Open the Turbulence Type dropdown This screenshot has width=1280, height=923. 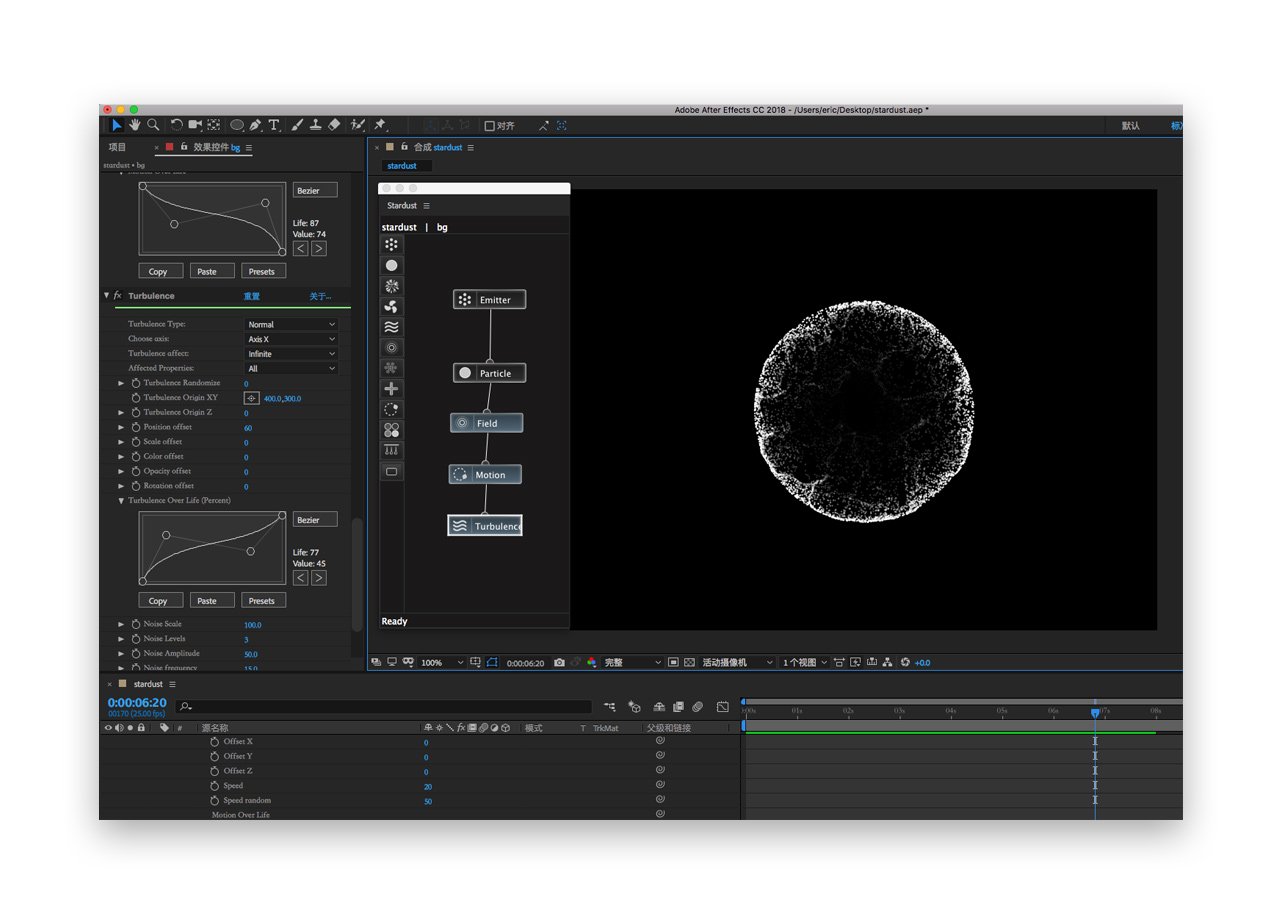click(x=291, y=324)
